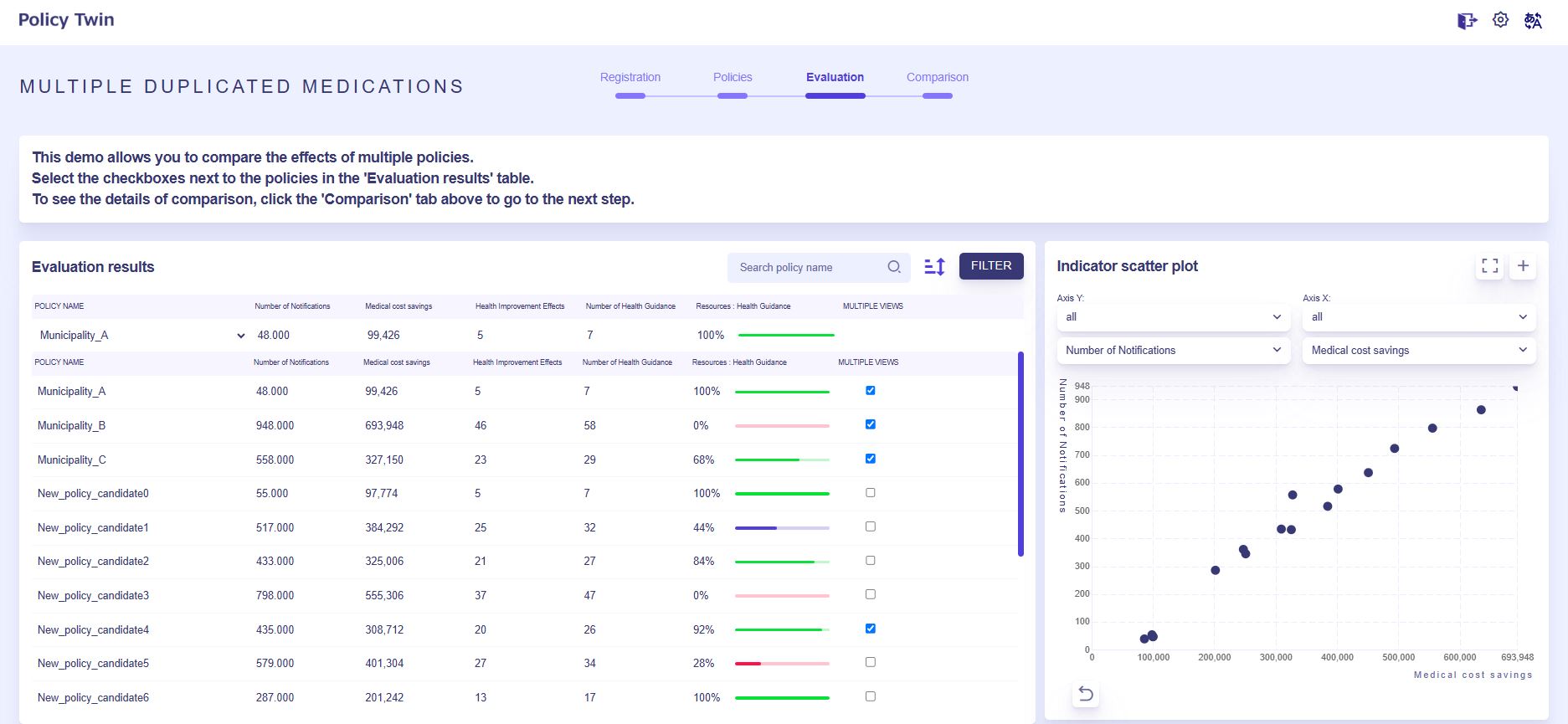Check New_policy_candidate1 multiple views checkbox

(x=871, y=526)
